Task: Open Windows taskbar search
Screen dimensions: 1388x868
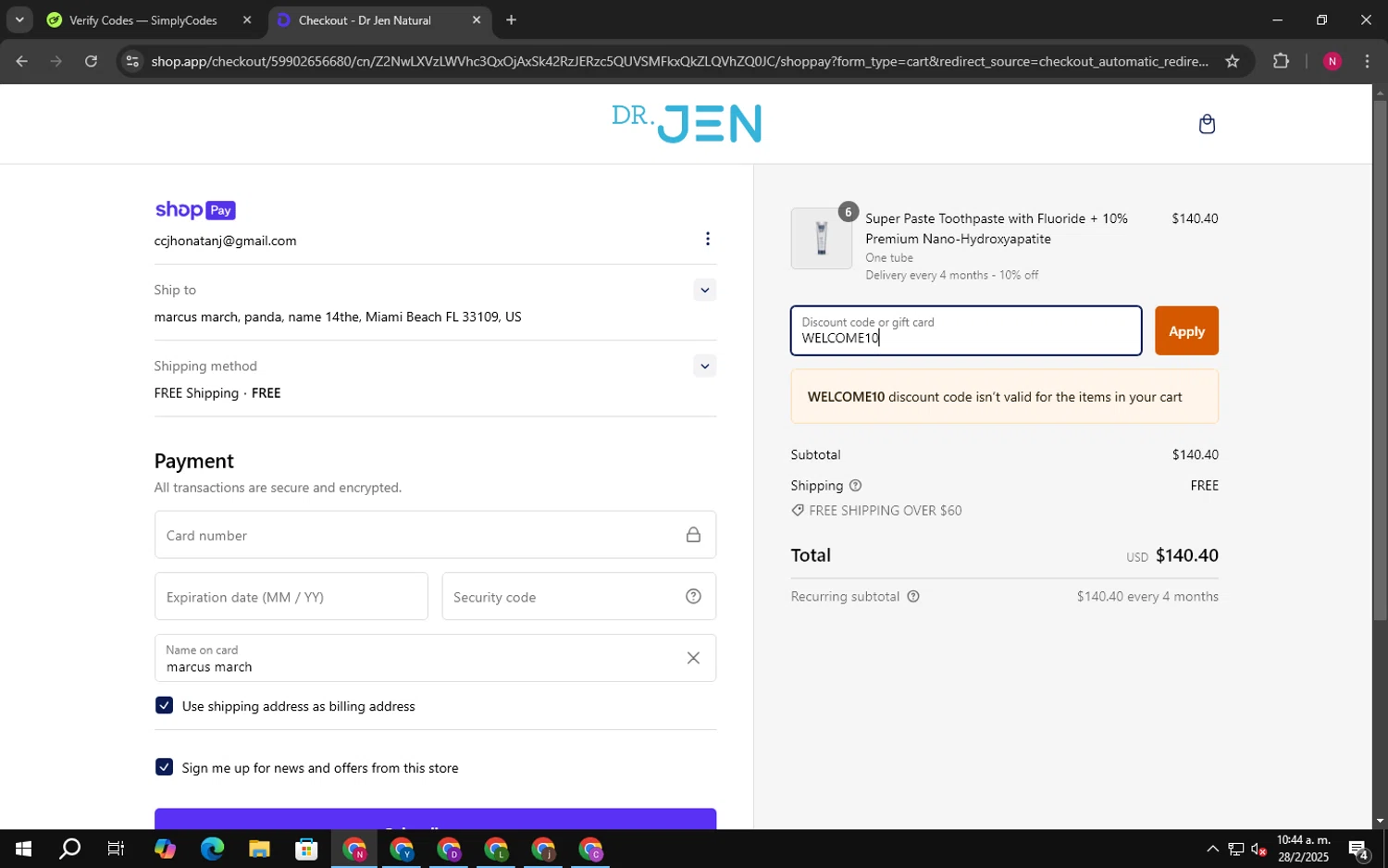Action: tap(69, 849)
